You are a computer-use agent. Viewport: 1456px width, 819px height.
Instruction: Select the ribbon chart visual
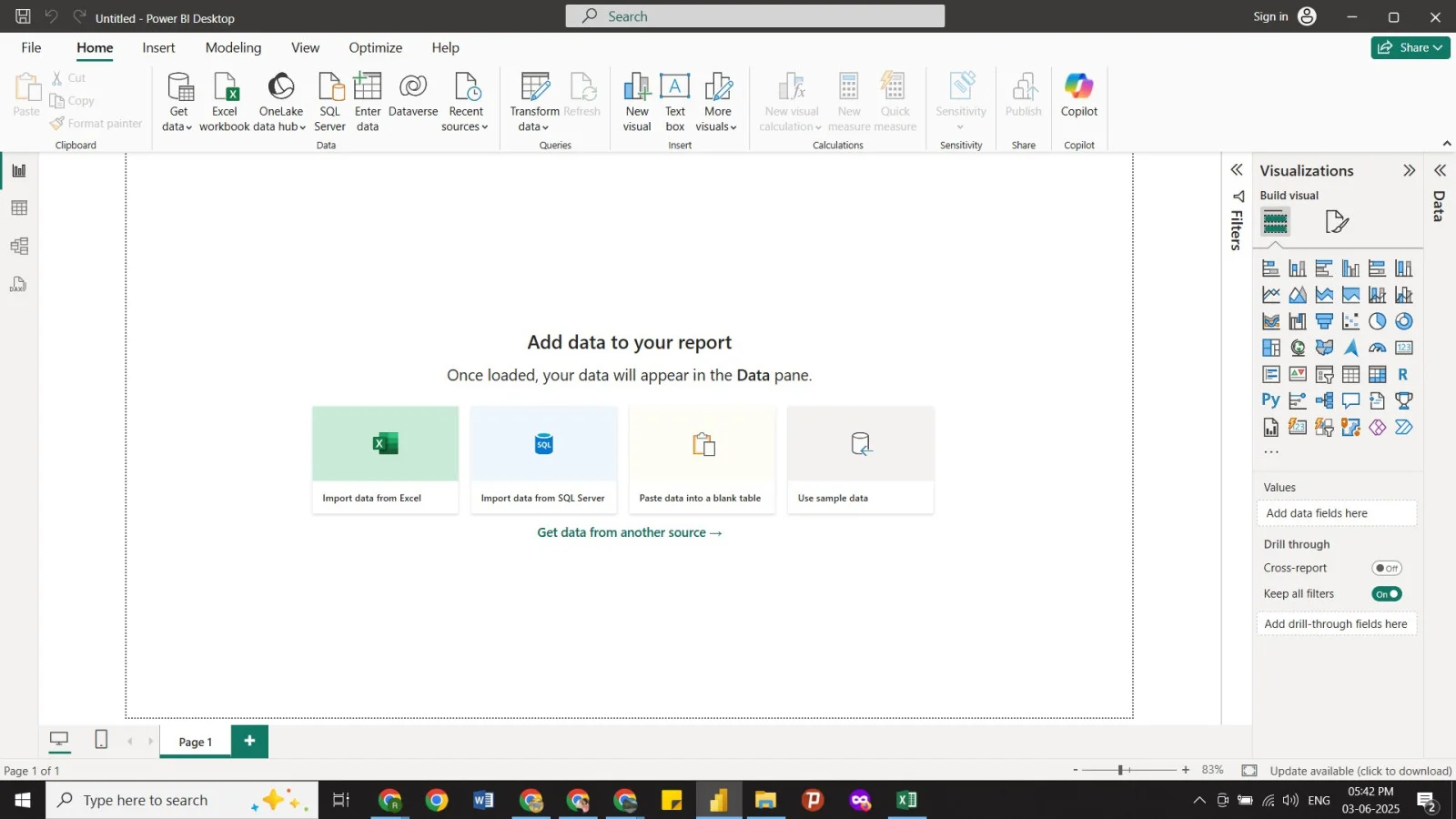(x=1271, y=321)
